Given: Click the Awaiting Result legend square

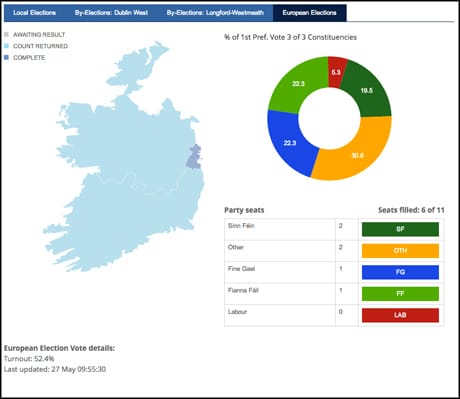Looking at the screenshot, I should pos(6,34).
